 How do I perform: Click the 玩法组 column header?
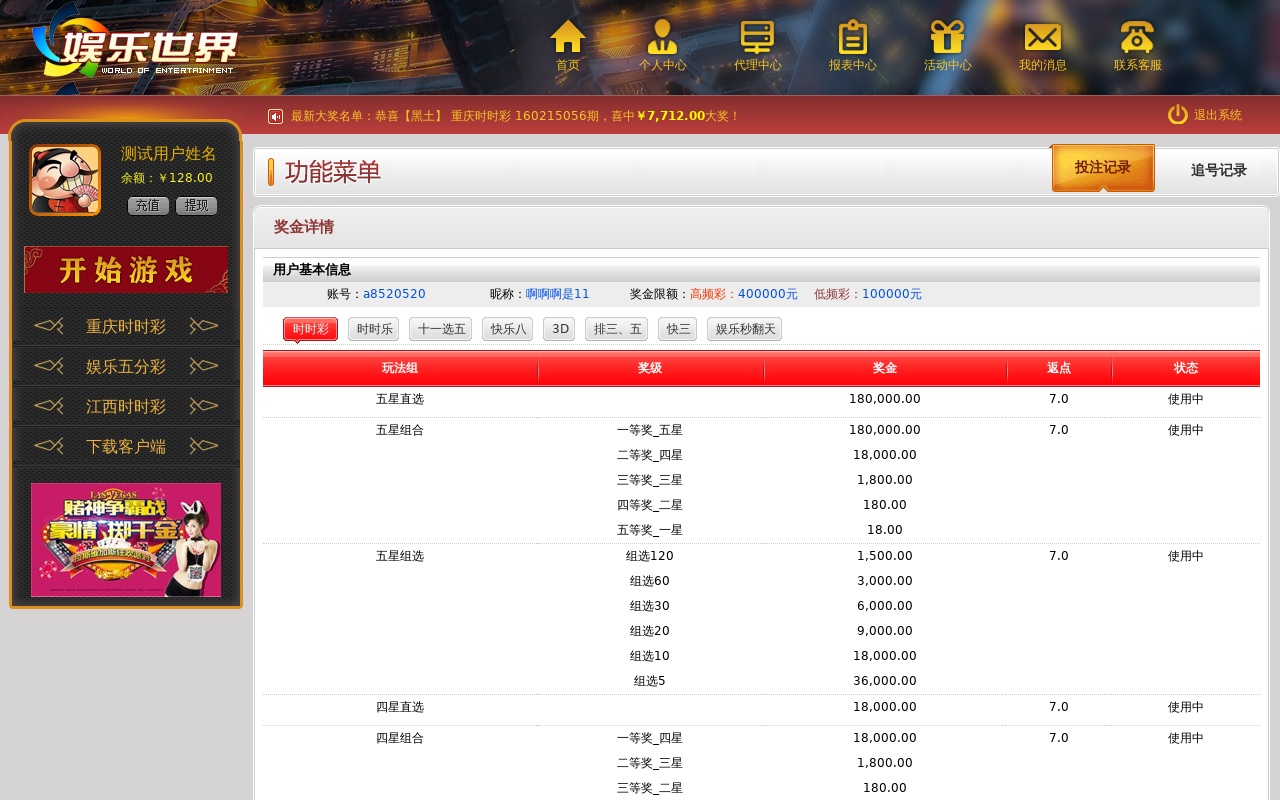click(x=400, y=368)
